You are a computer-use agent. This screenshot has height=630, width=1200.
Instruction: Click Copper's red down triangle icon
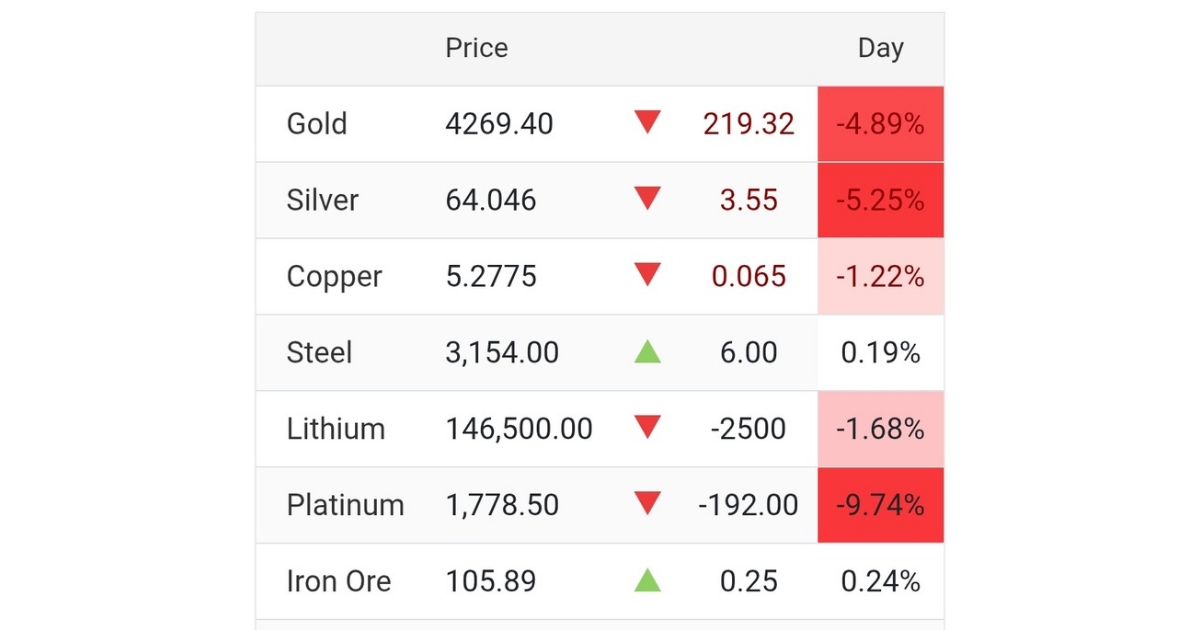pos(648,275)
